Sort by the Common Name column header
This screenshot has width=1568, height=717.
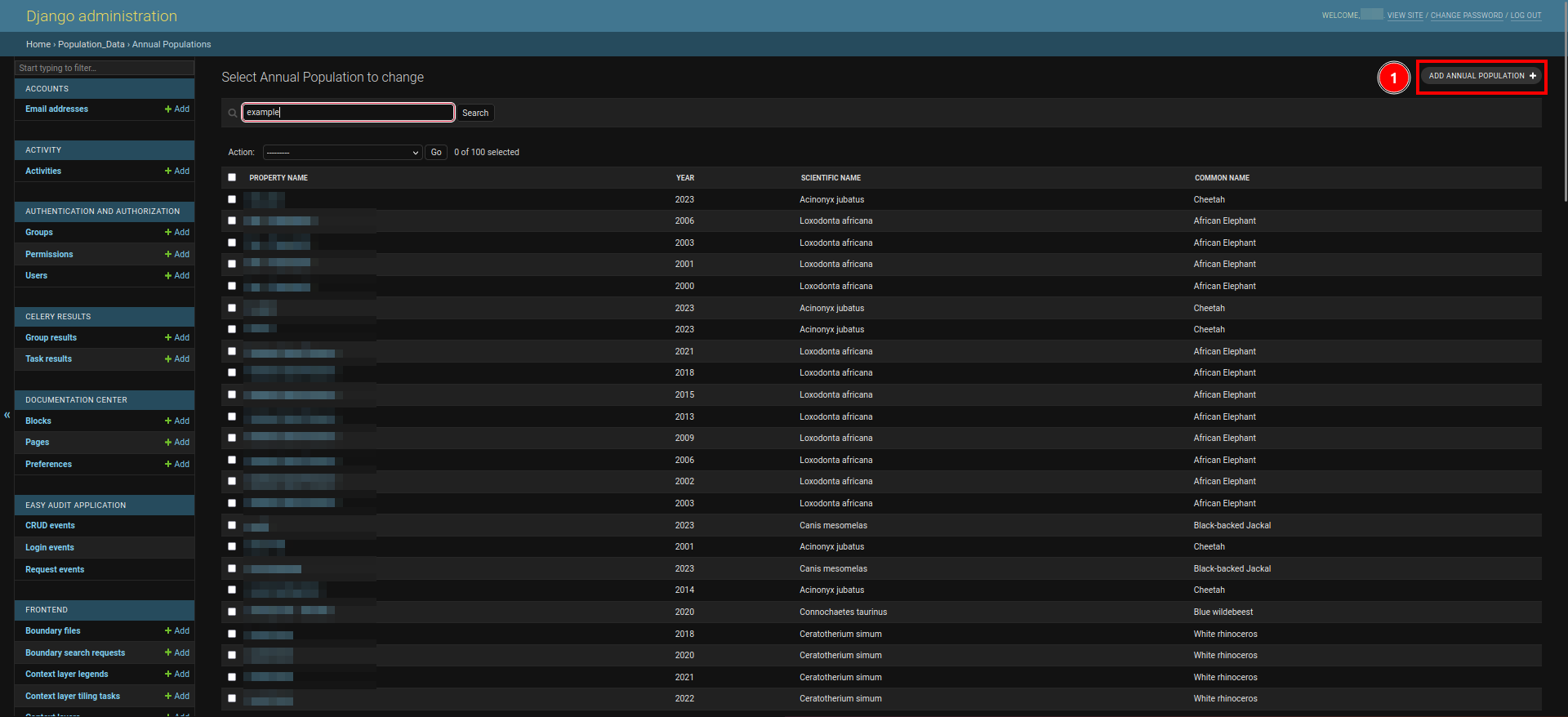1222,177
